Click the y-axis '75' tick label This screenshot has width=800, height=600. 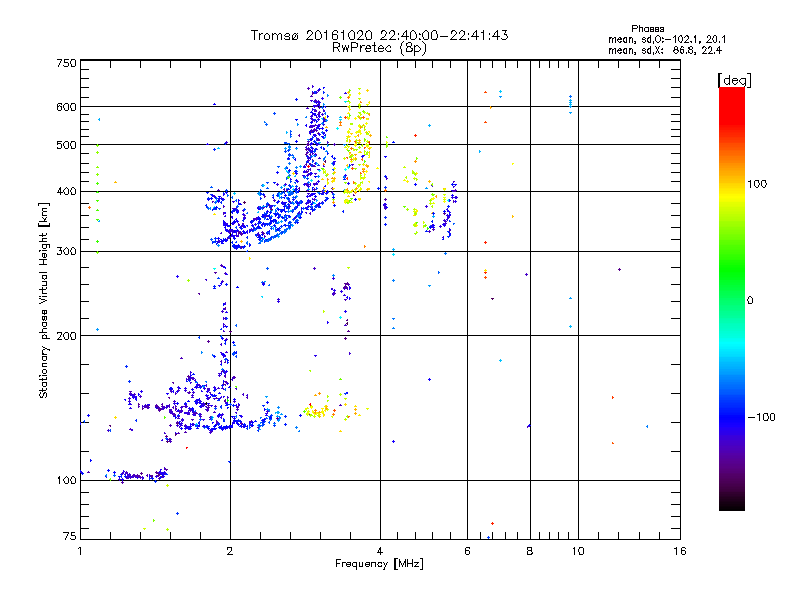tap(70, 536)
